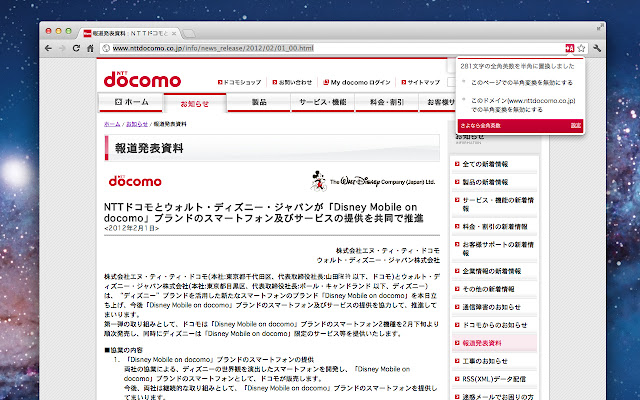Open My docomo ログイン link

click(x=357, y=82)
